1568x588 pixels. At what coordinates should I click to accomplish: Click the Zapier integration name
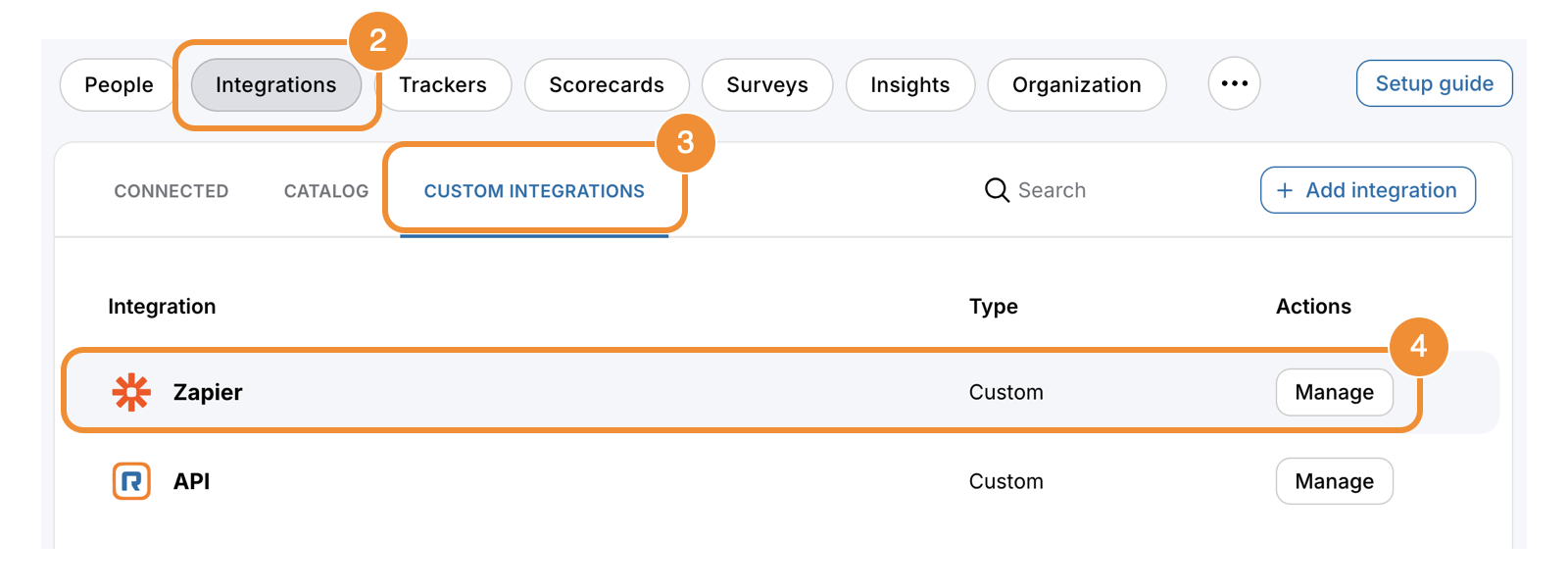click(x=208, y=392)
